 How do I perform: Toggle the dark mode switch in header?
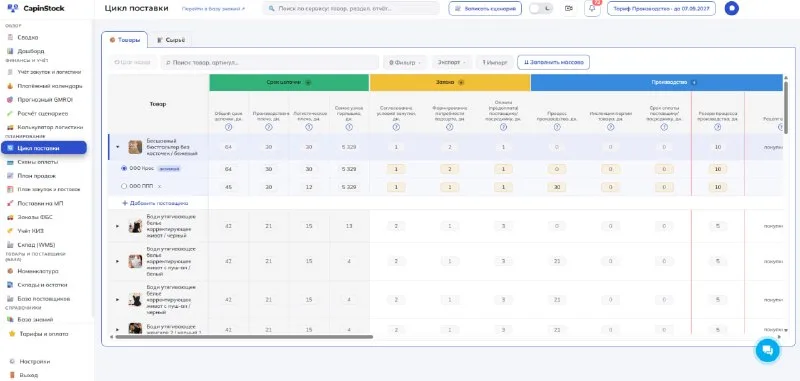540,9
